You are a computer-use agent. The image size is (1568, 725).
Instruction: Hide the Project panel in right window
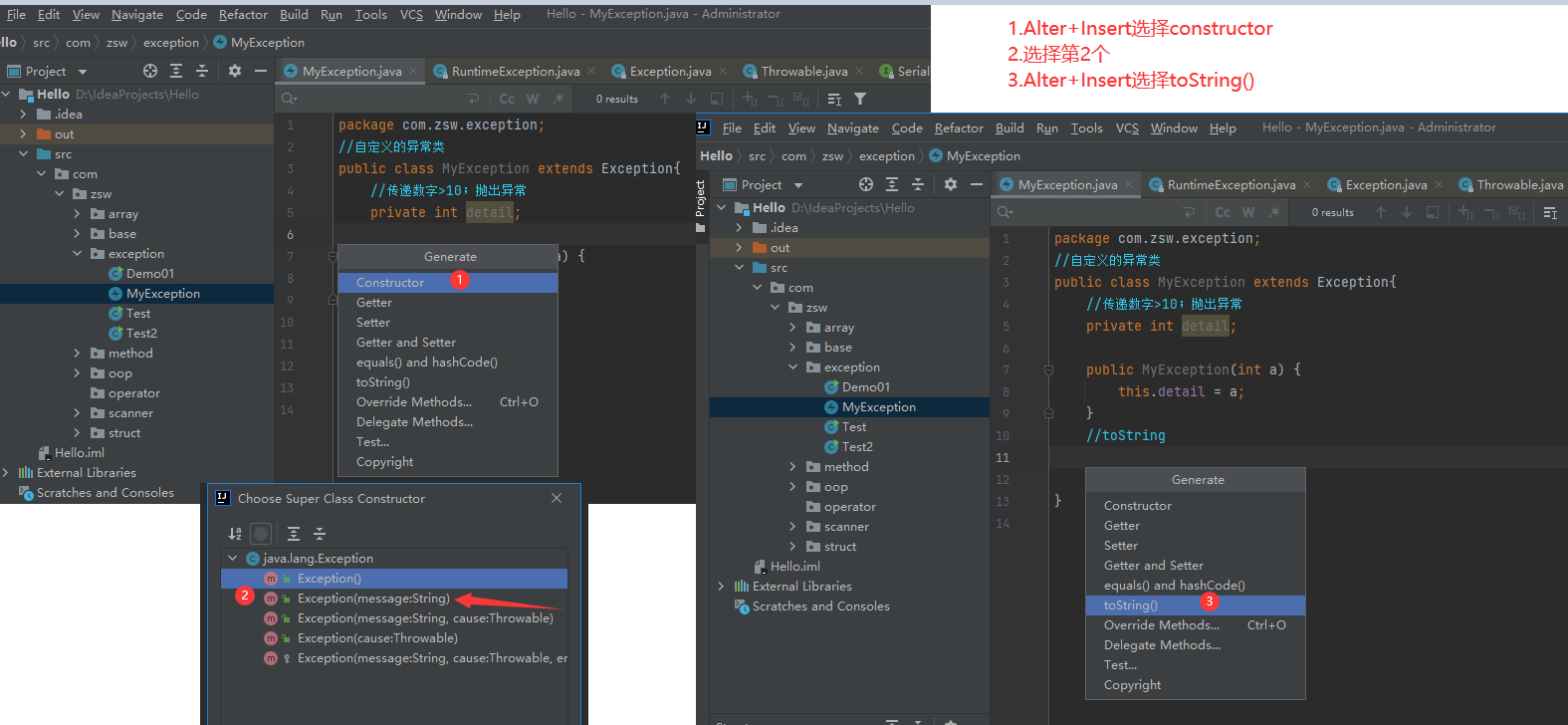click(977, 184)
